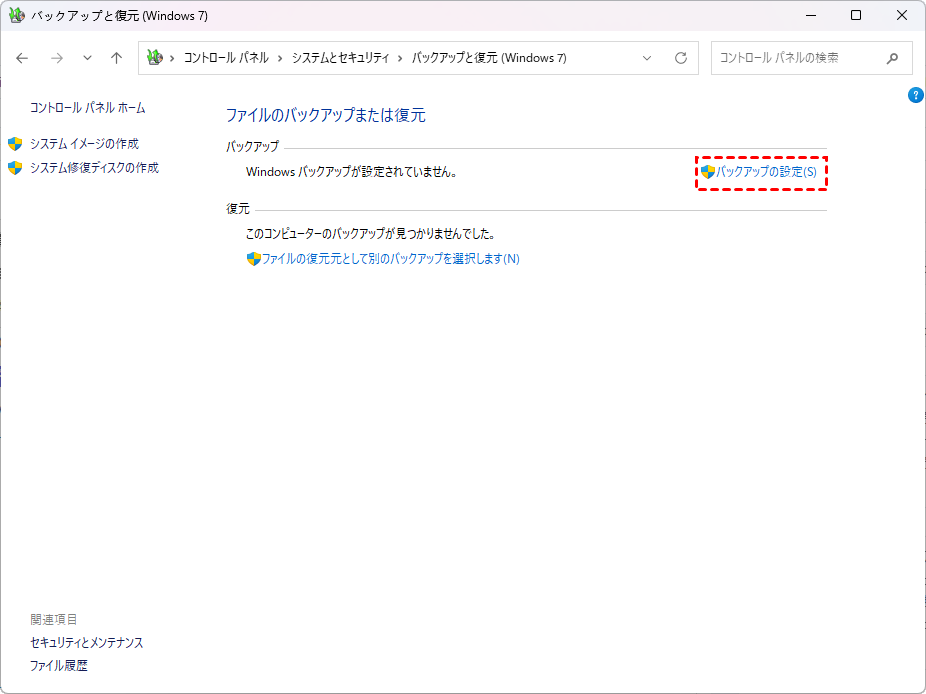Refresh the address bar location
This screenshot has width=926, height=694.
click(681, 58)
